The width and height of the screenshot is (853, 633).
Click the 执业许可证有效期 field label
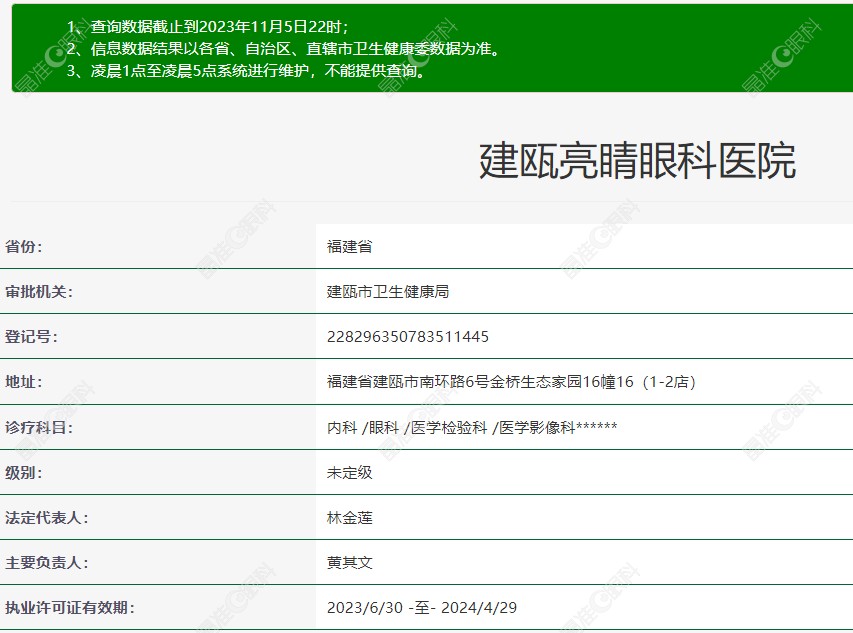click(70, 607)
